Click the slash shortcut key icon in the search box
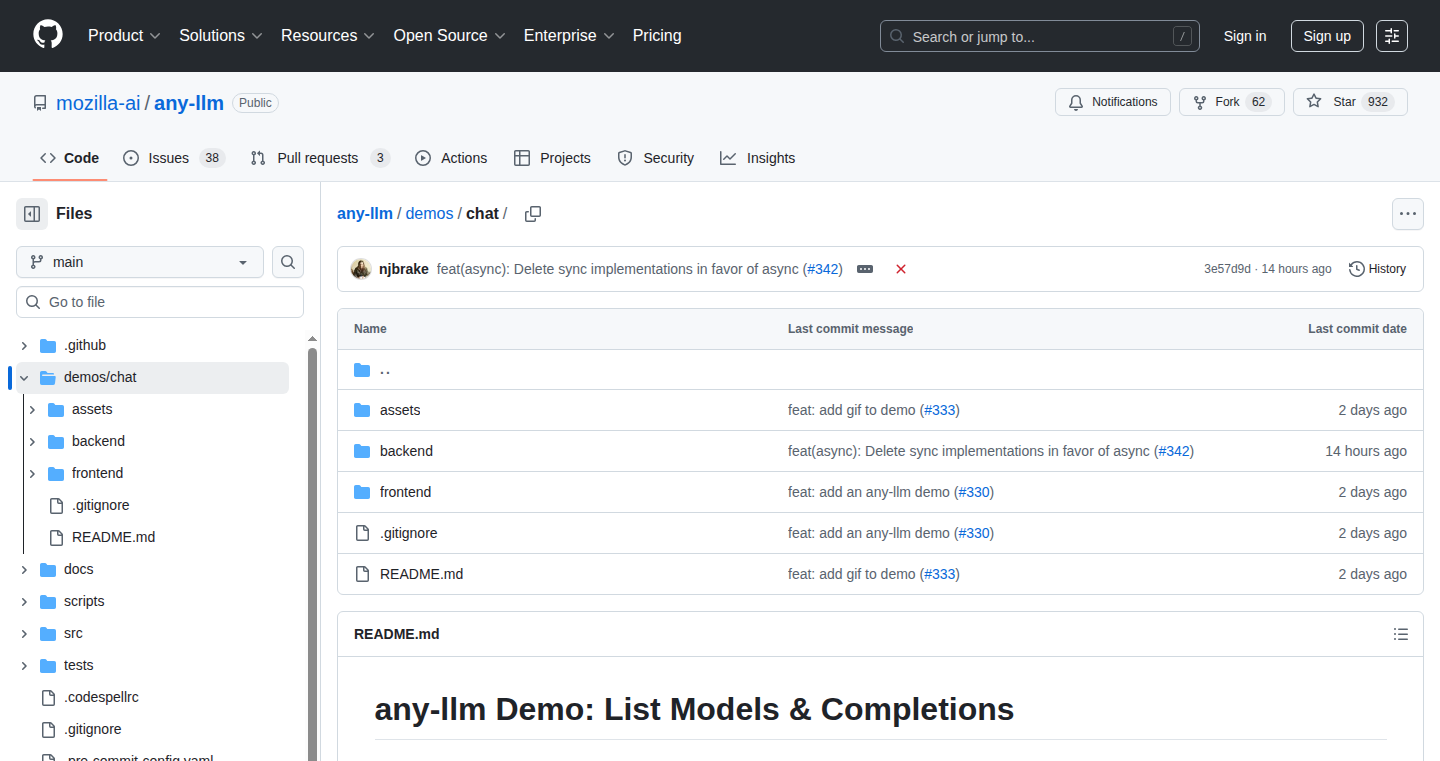Screen dimensions: 1440x761 [1182, 37]
